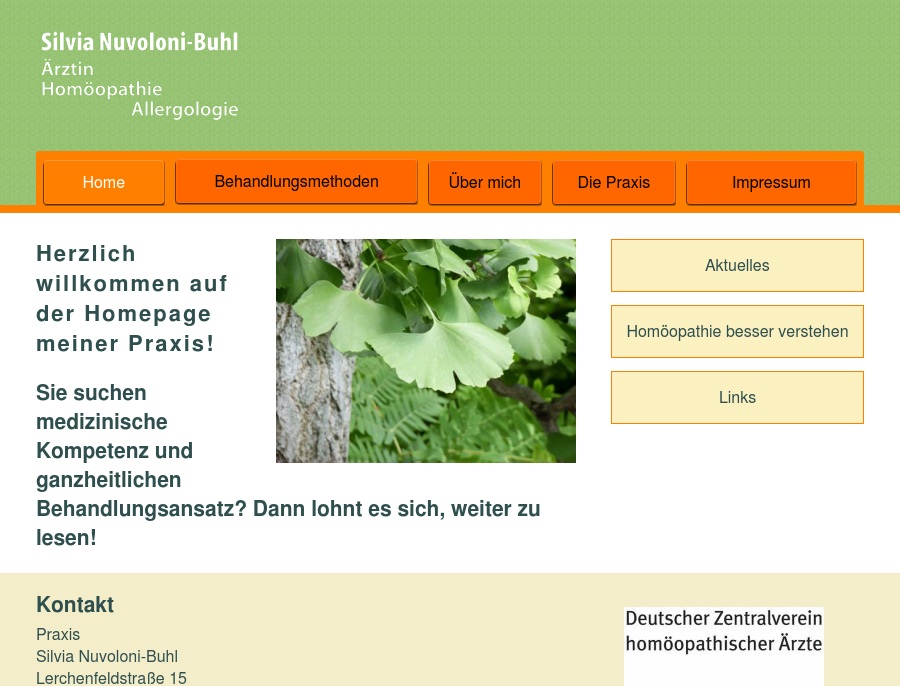The height and width of the screenshot is (686, 900).
Task: Go to the Home navigation tab
Action: click(x=104, y=182)
